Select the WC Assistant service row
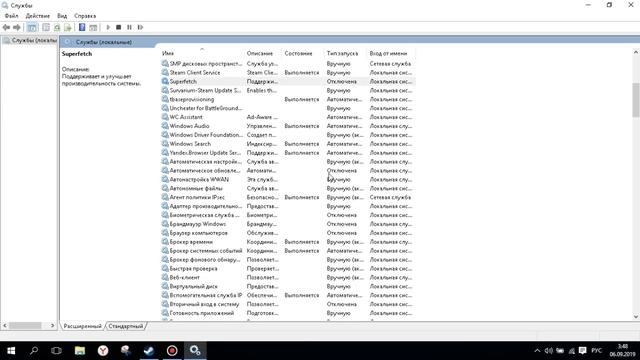Screen dimensions: 640x360 point(288,117)
